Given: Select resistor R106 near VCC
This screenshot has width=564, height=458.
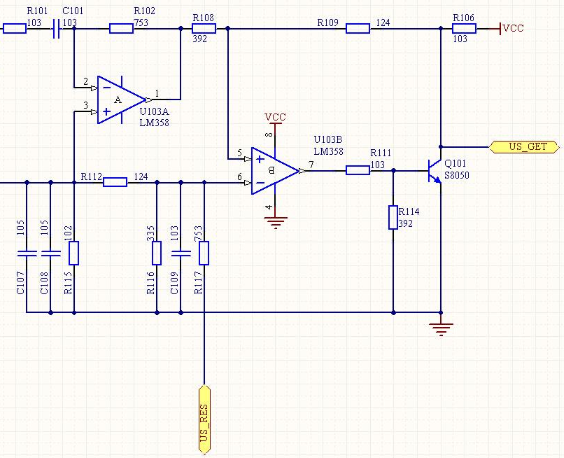Looking at the screenshot, I should click(x=464, y=28).
